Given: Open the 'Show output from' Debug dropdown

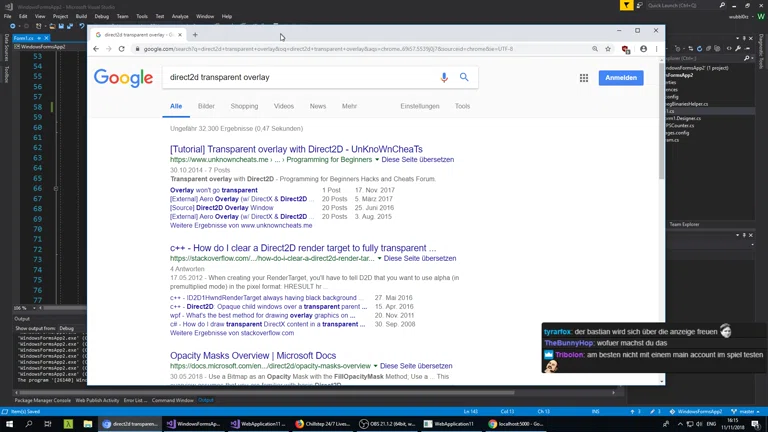Looking at the screenshot, I should (x=68, y=328).
